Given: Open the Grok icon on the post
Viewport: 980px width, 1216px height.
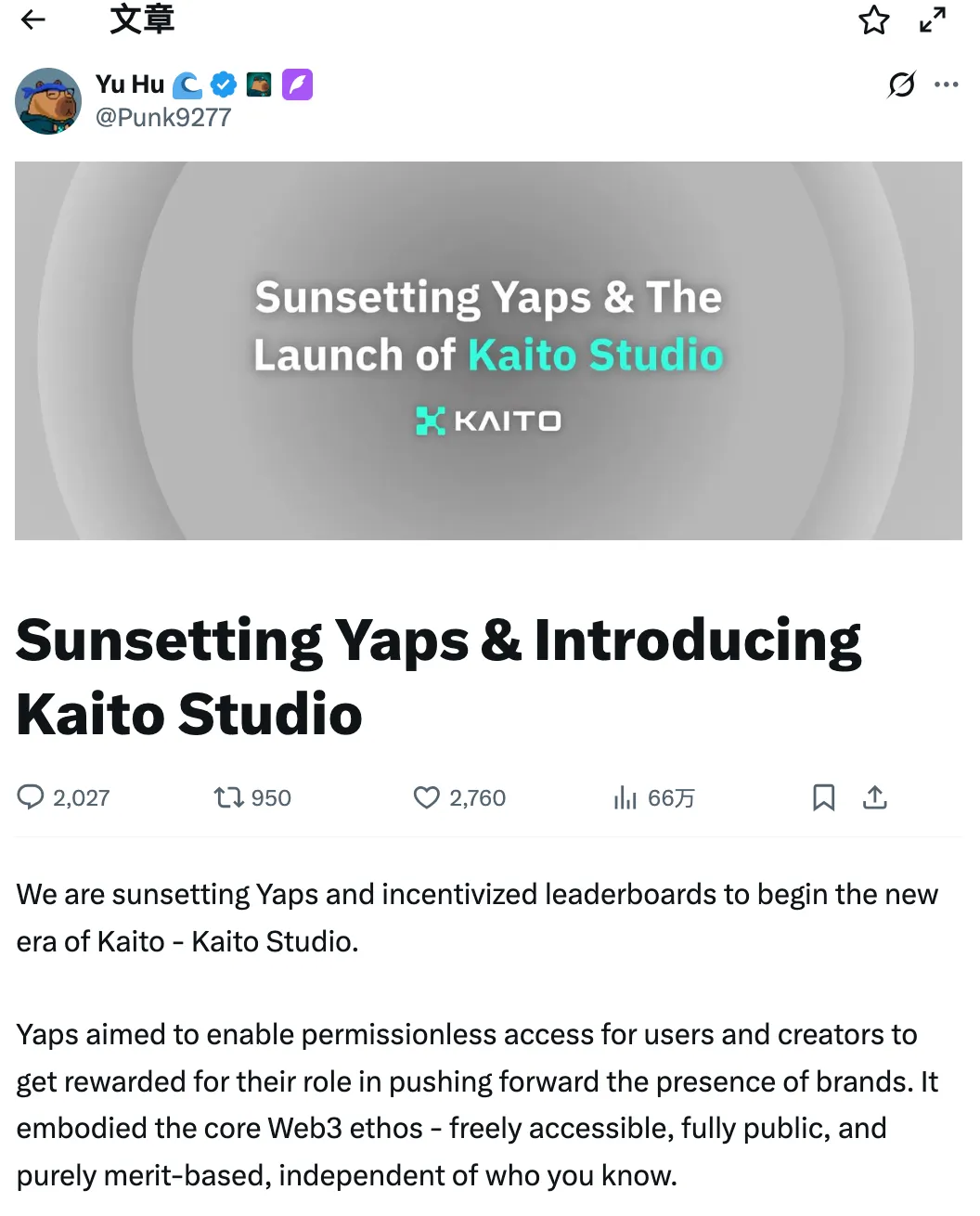Looking at the screenshot, I should pyautogui.click(x=901, y=84).
